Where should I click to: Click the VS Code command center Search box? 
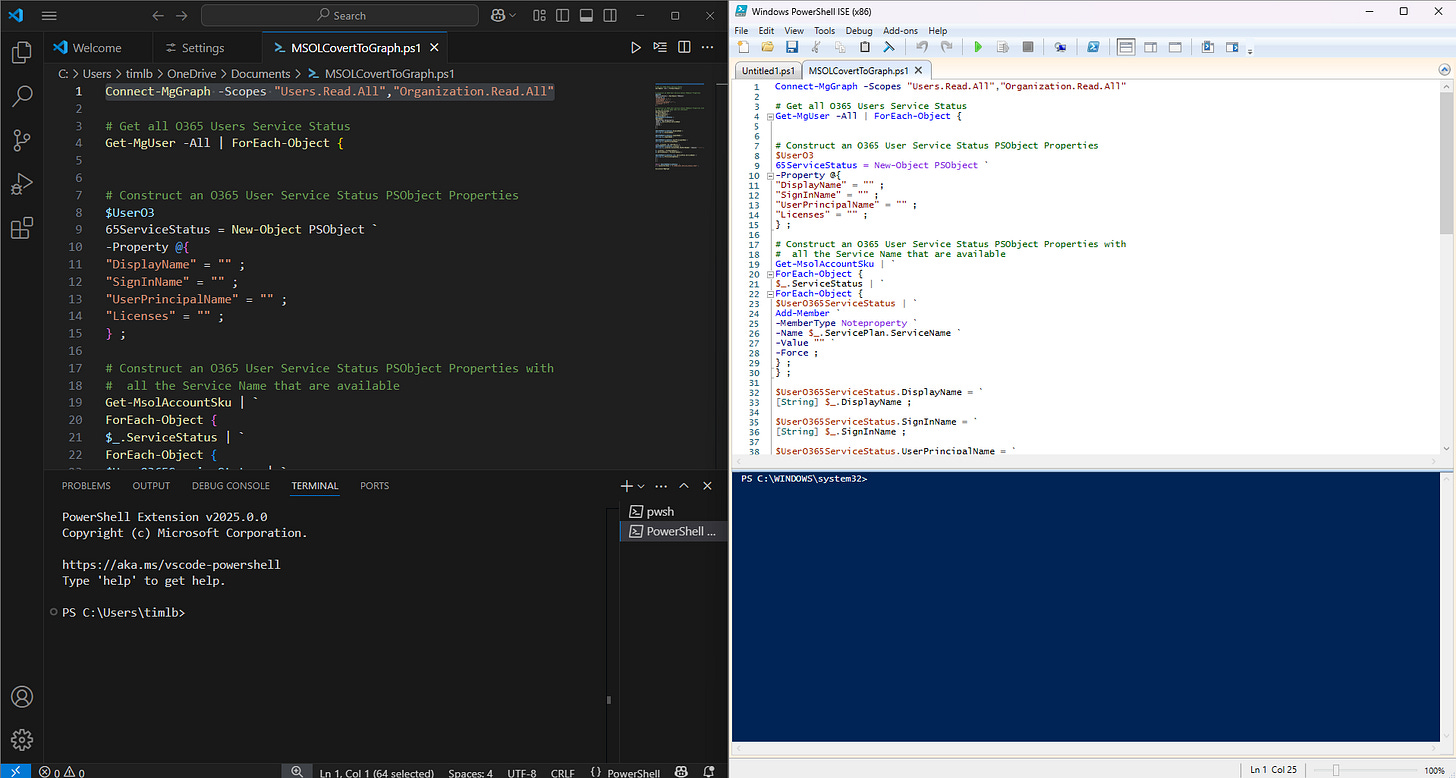341,16
